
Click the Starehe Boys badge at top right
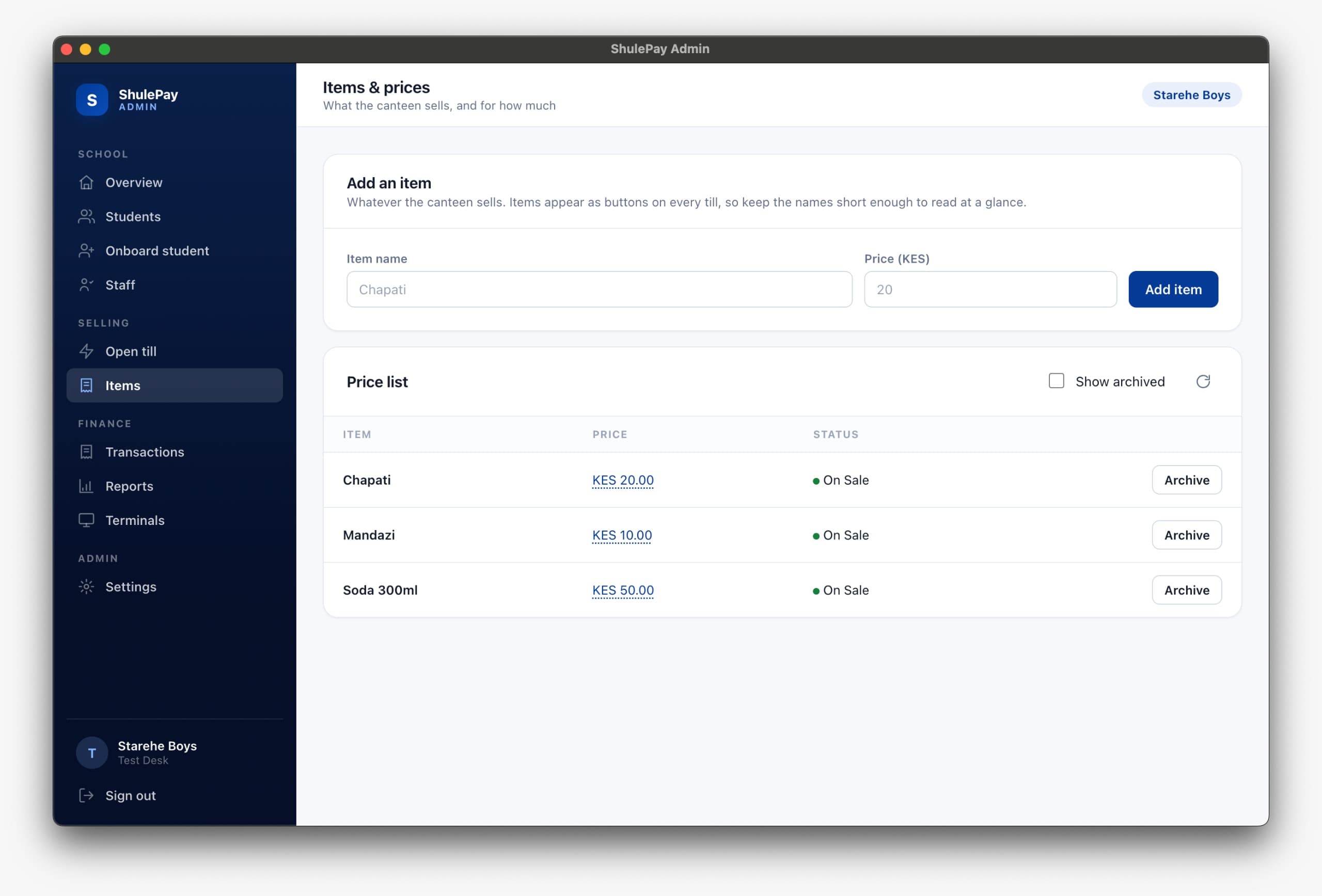click(1191, 95)
